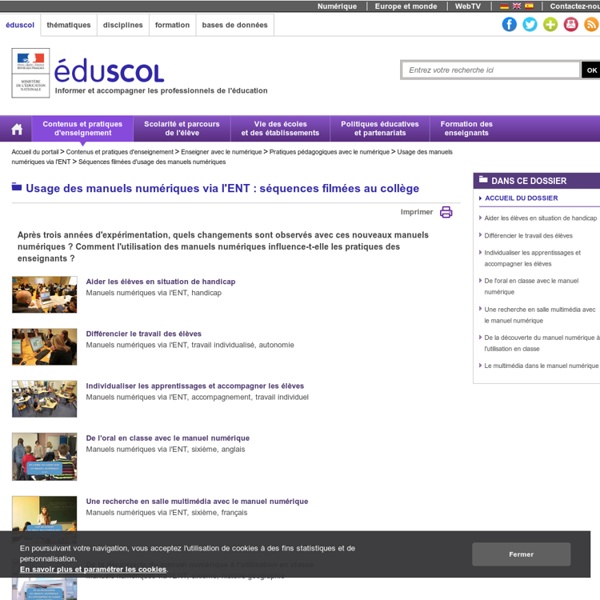Open the formation tab
600x600 pixels.
[x=172, y=25]
